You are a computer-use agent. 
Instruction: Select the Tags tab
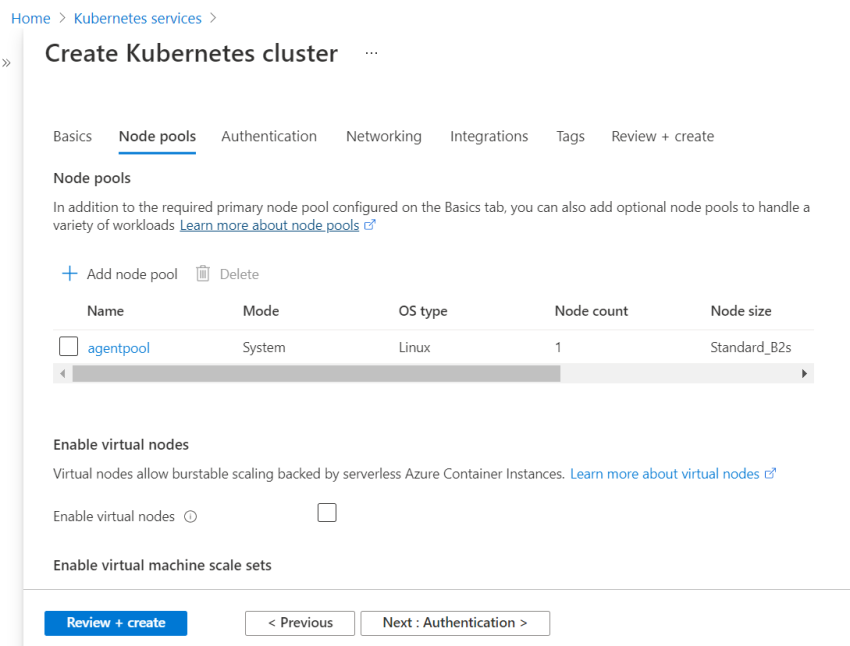pyautogui.click(x=570, y=136)
